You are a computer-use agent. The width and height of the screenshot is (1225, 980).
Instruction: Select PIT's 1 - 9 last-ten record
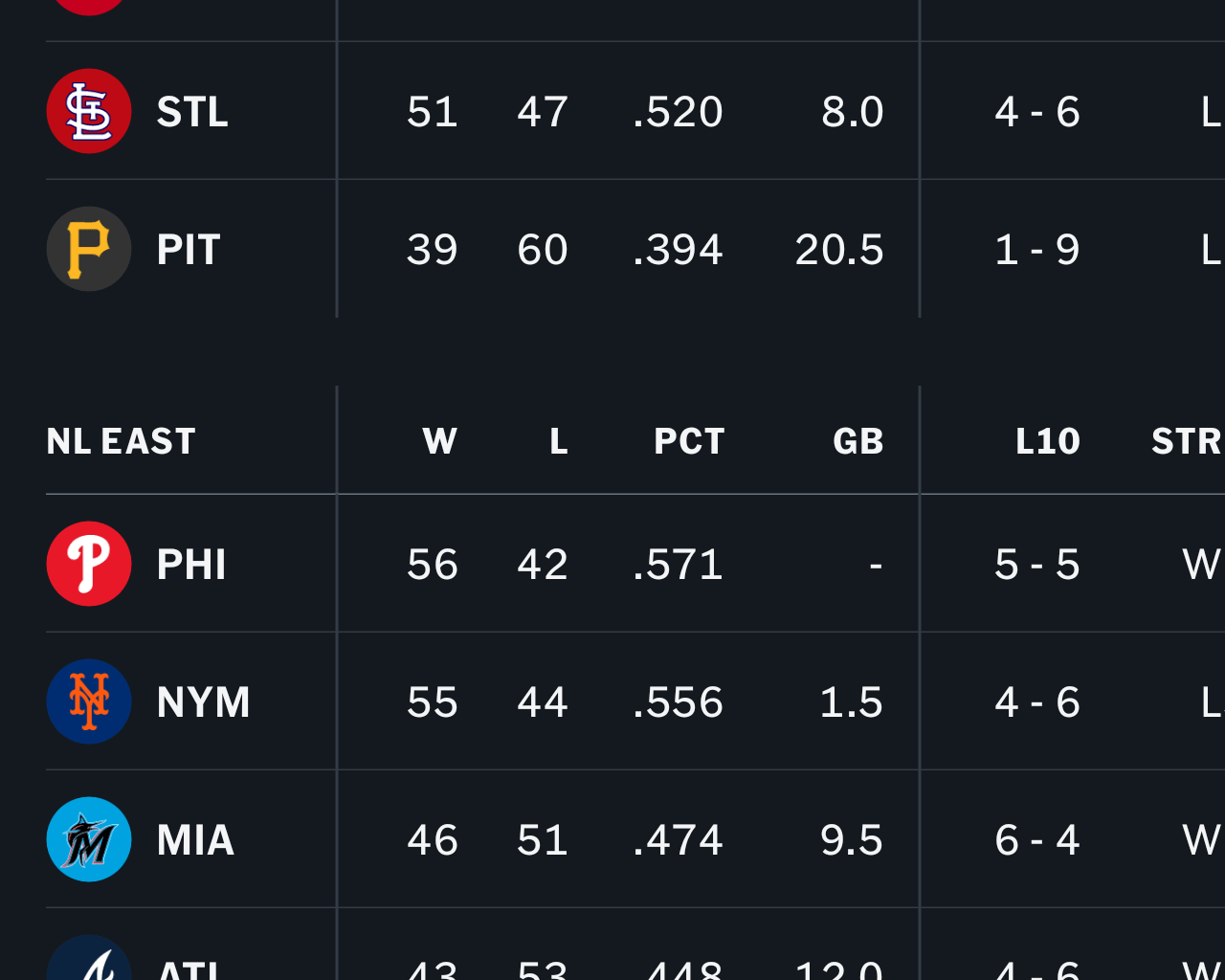(x=1036, y=249)
